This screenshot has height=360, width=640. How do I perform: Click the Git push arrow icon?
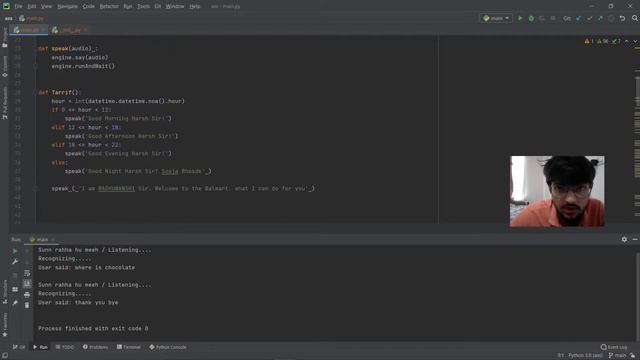click(x=600, y=18)
